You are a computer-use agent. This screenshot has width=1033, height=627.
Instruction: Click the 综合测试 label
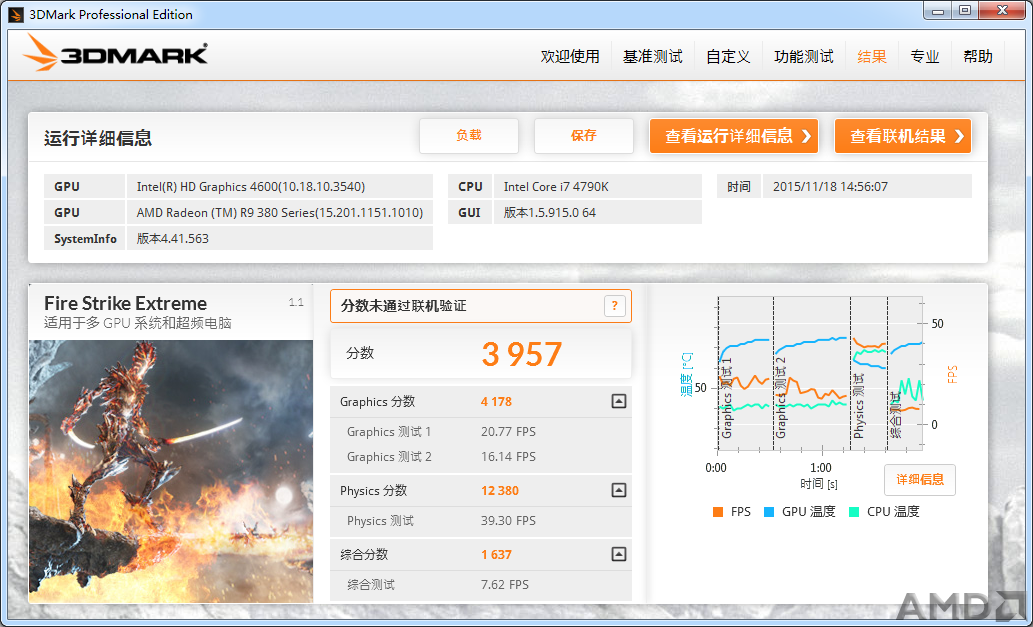370,585
